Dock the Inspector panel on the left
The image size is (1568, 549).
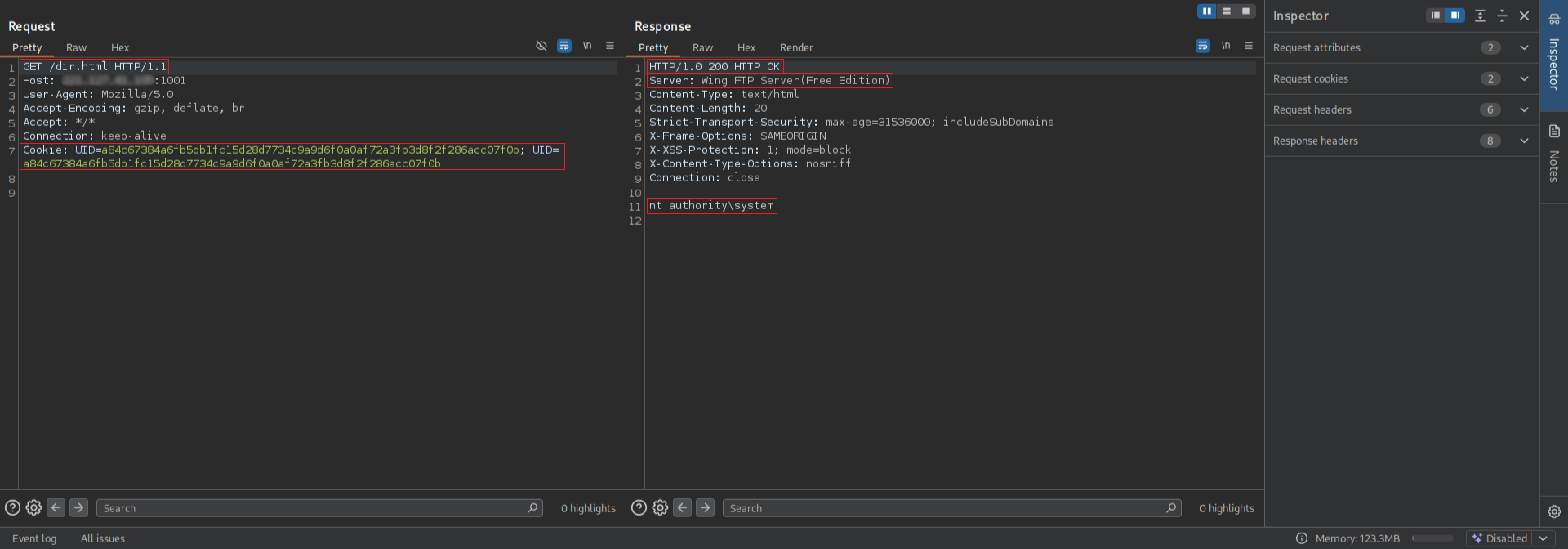1436,16
